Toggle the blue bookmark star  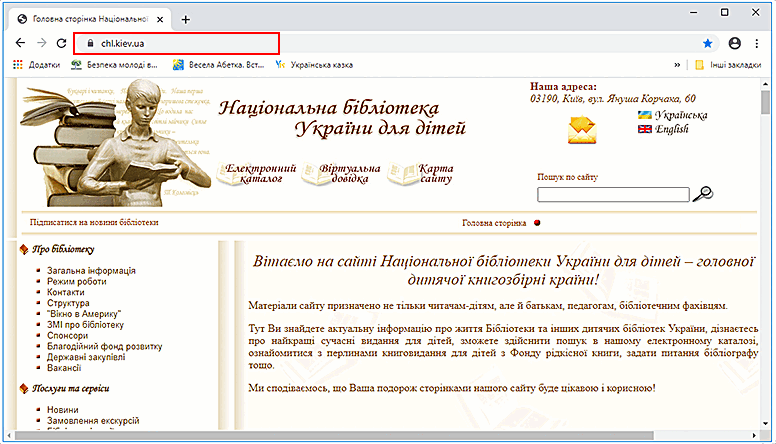tap(708, 44)
